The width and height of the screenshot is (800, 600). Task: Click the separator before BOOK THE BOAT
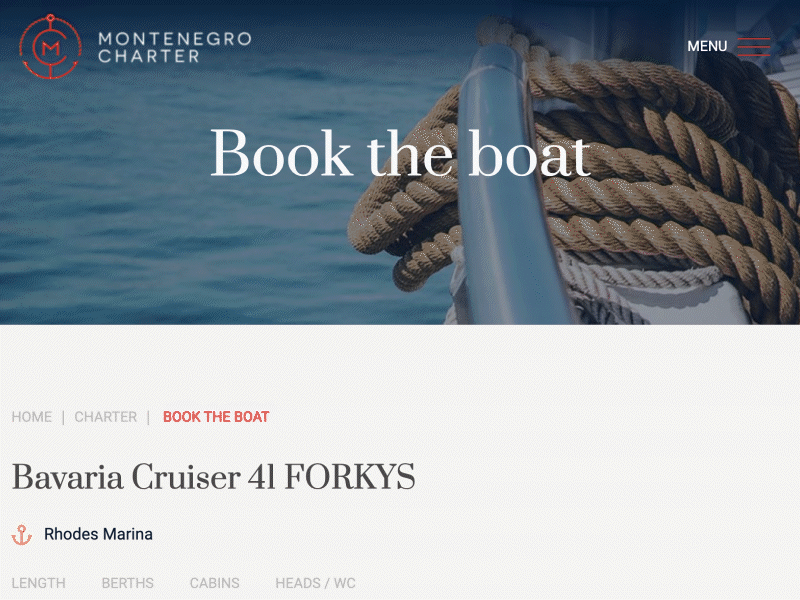[148, 417]
